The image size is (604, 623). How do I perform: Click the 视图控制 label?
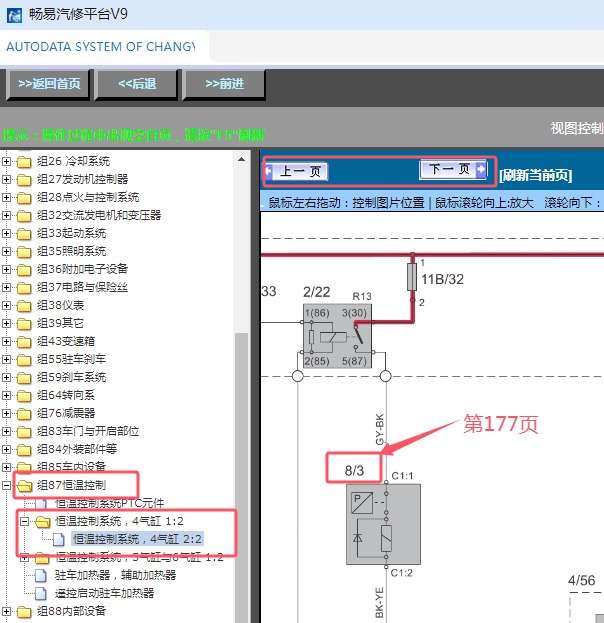(x=577, y=128)
